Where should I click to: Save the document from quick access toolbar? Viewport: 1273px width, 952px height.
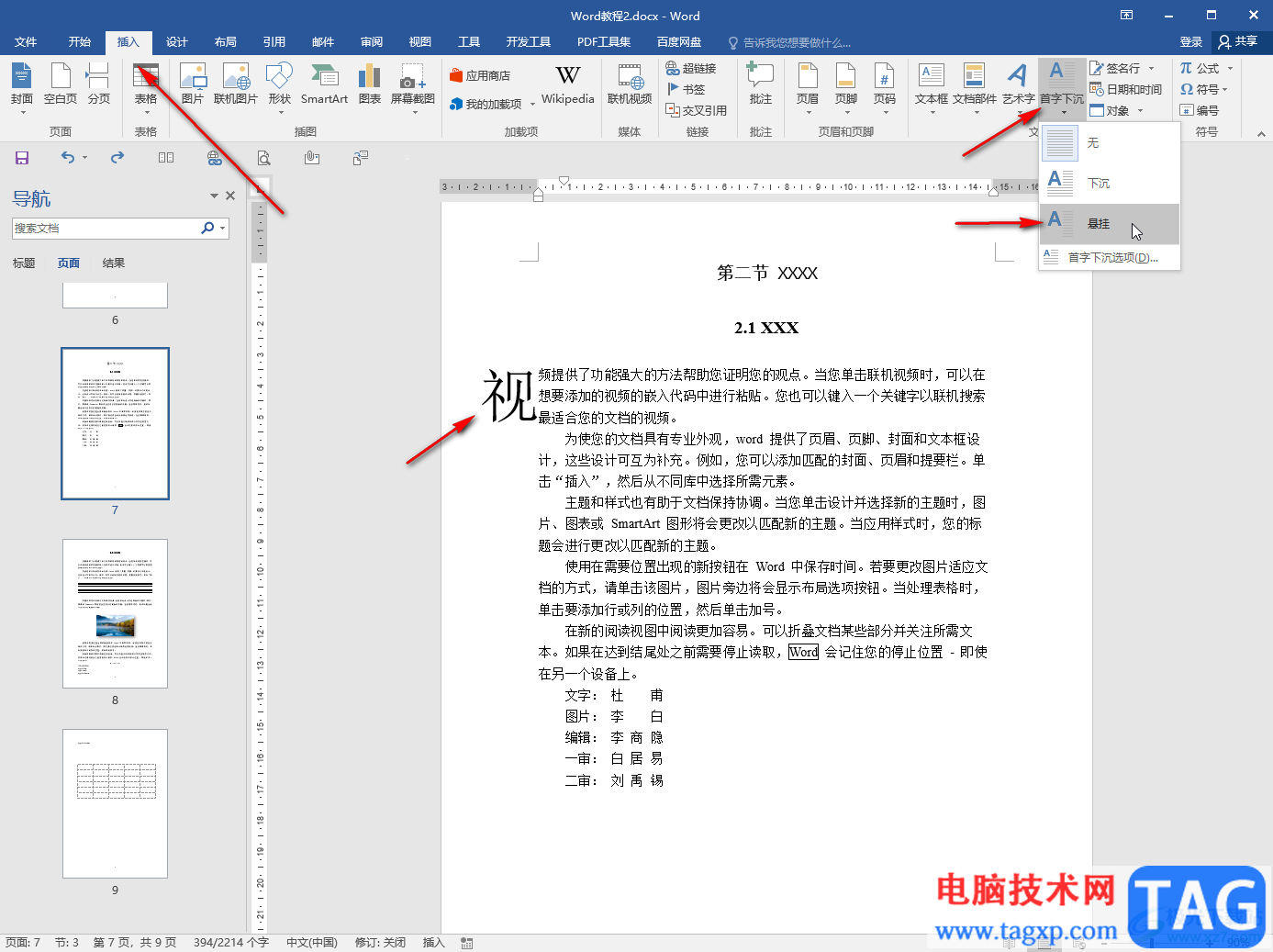[22, 158]
